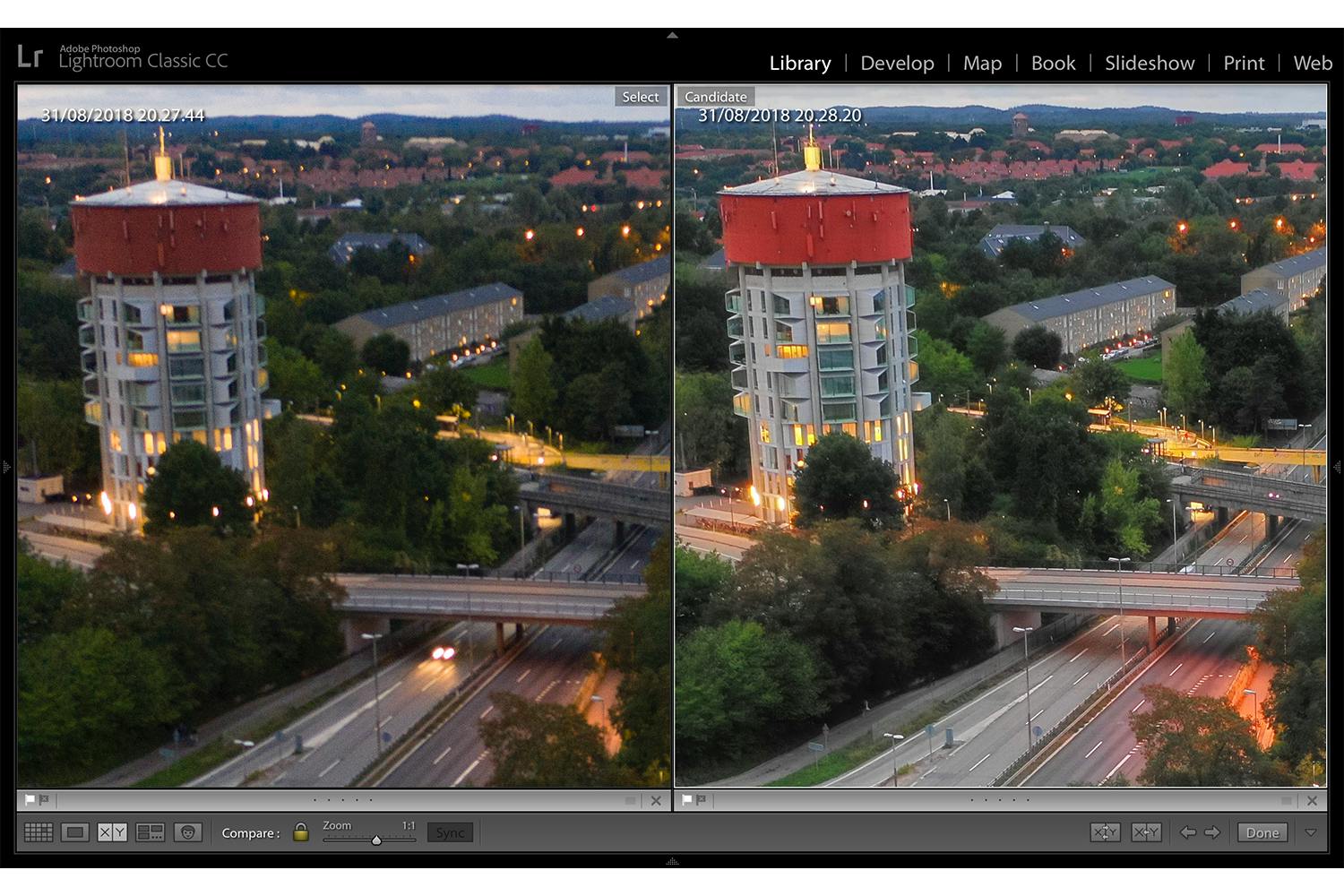
Task: Switch to Grid view
Action: pos(39,832)
